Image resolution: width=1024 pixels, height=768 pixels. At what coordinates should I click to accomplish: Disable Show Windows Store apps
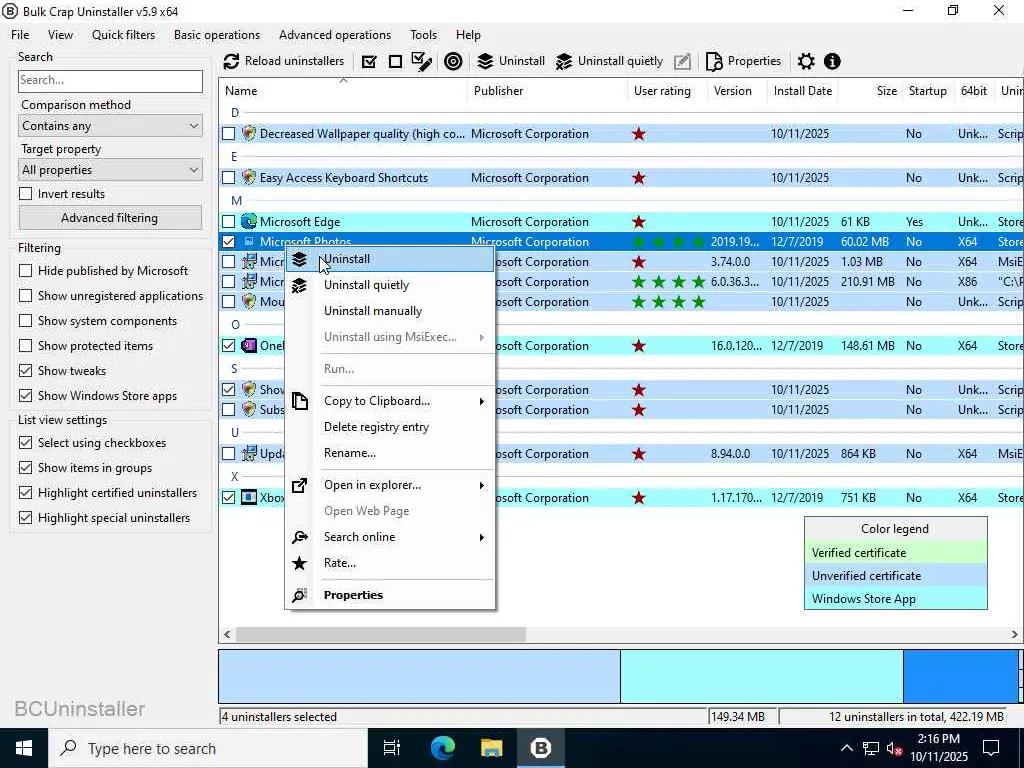(x=25, y=396)
